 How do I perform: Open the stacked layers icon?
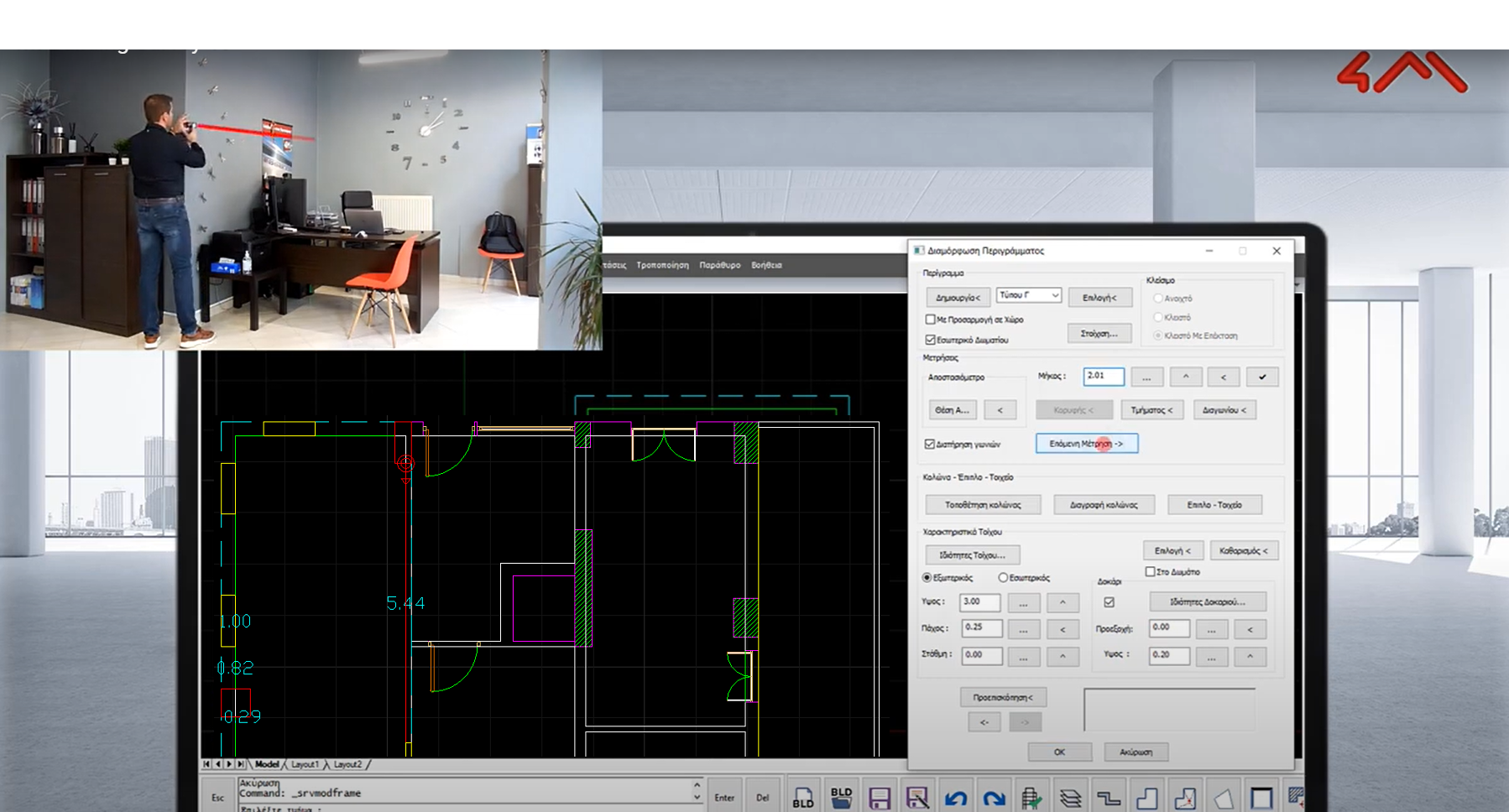click(x=1070, y=798)
